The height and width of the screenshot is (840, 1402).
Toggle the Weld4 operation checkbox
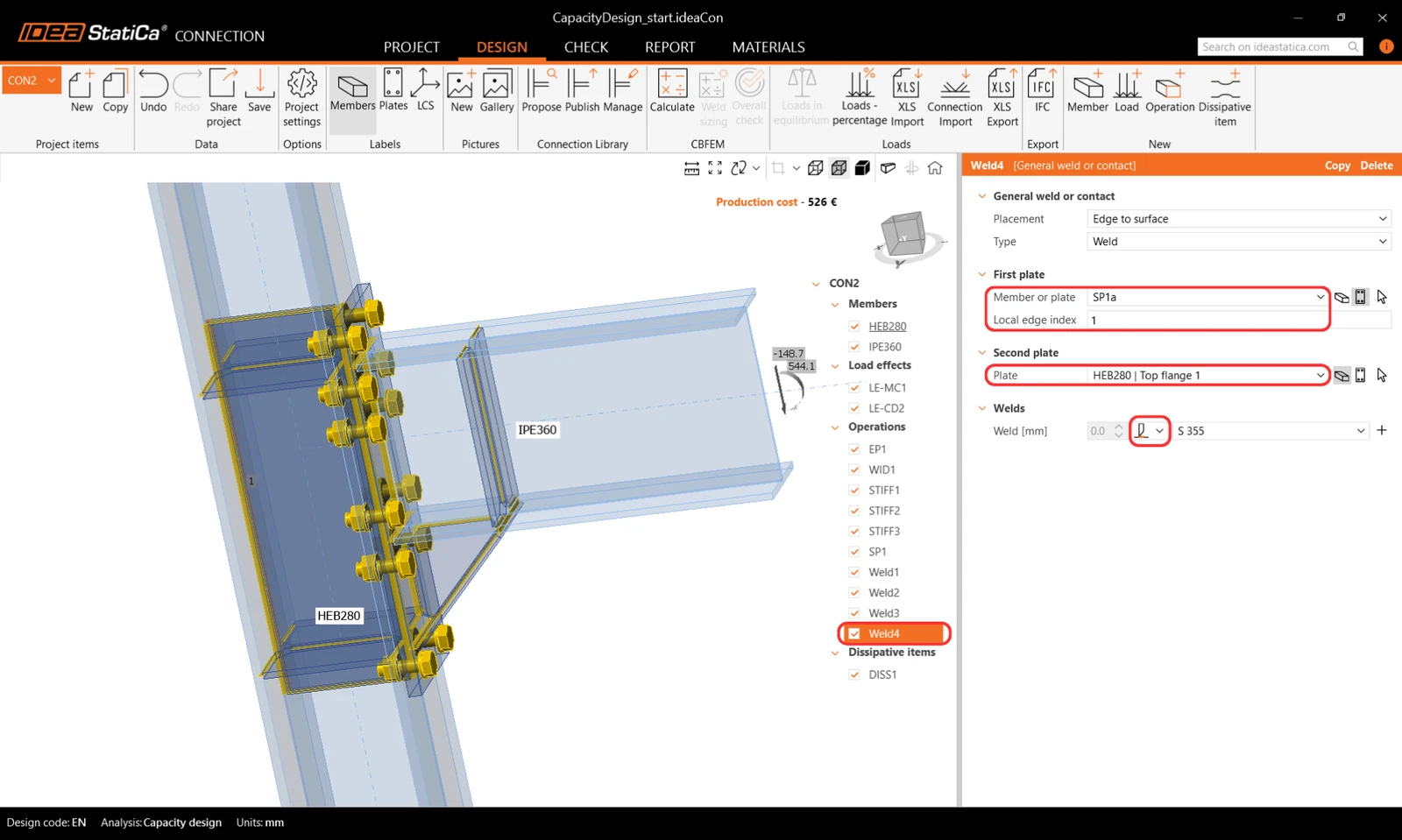(854, 633)
